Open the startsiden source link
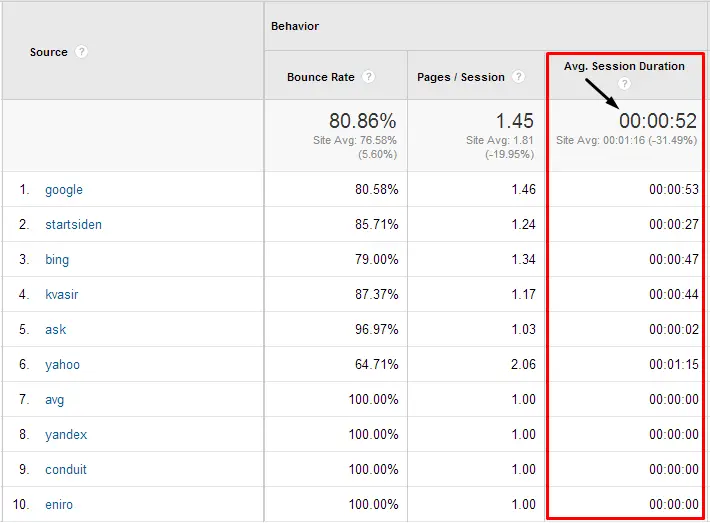This screenshot has width=710, height=523. coord(73,225)
